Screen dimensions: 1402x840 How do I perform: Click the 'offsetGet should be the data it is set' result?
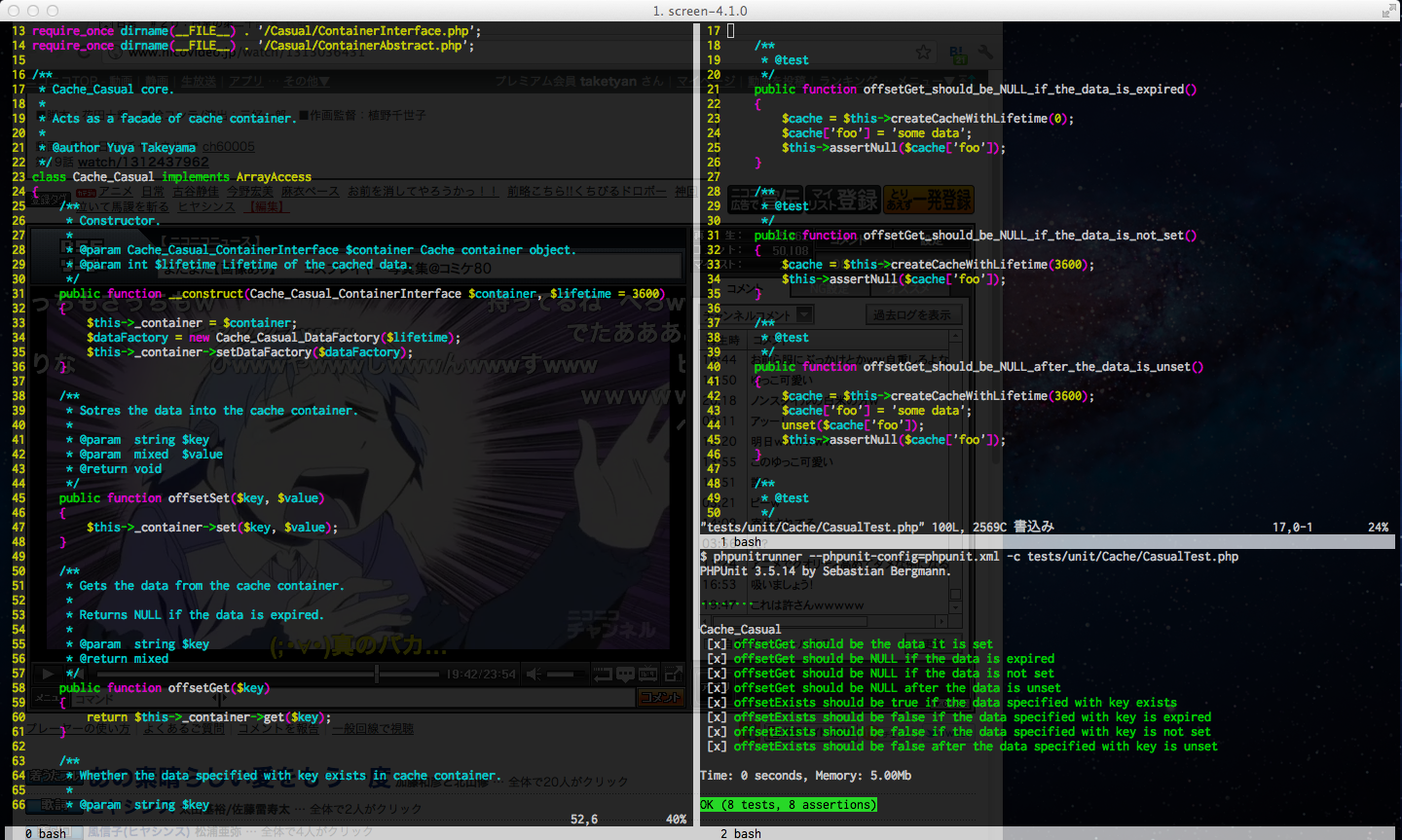(x=863, y=644)
